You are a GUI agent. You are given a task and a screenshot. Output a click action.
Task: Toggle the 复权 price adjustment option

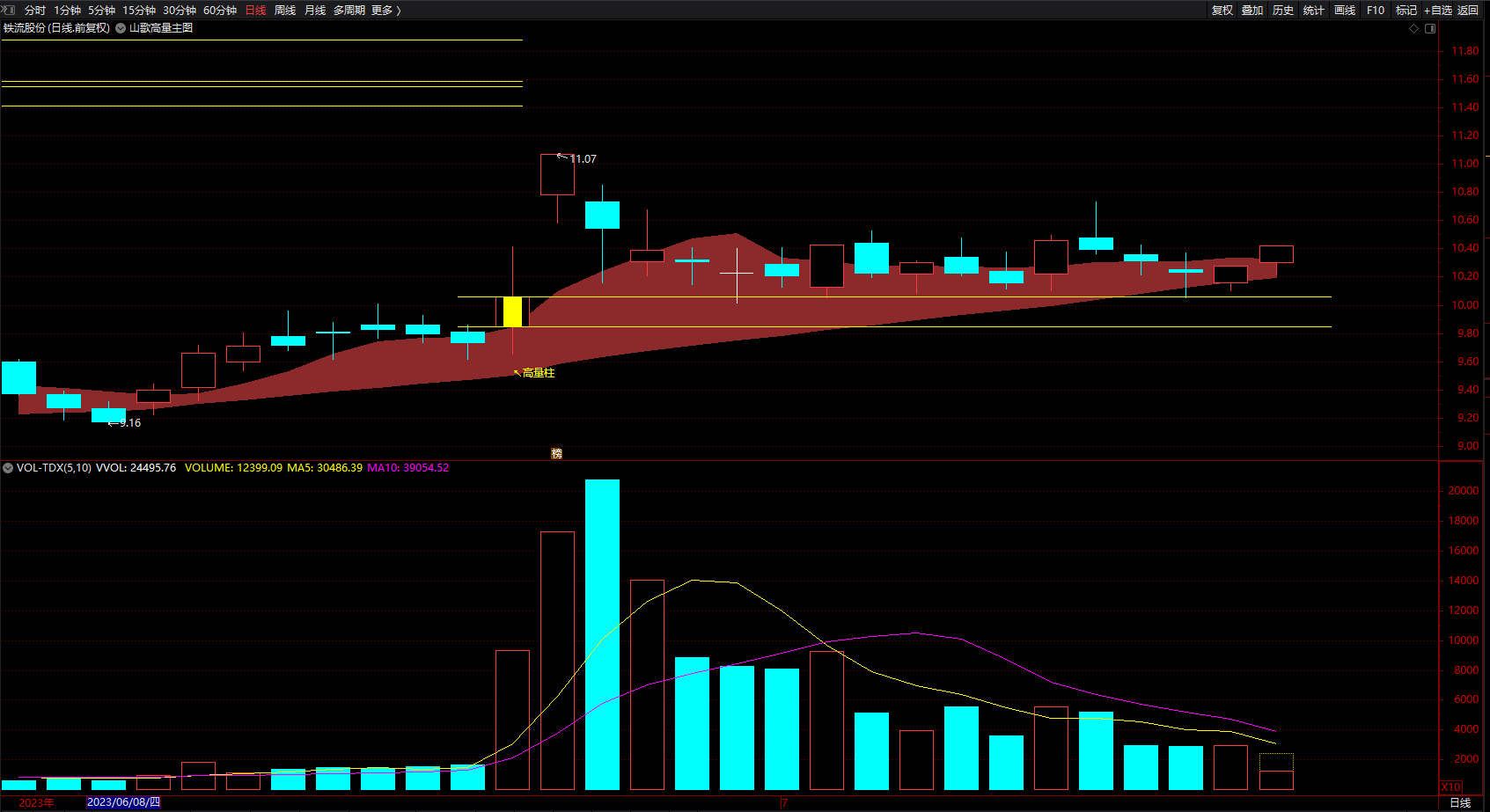pos(1222,10)
